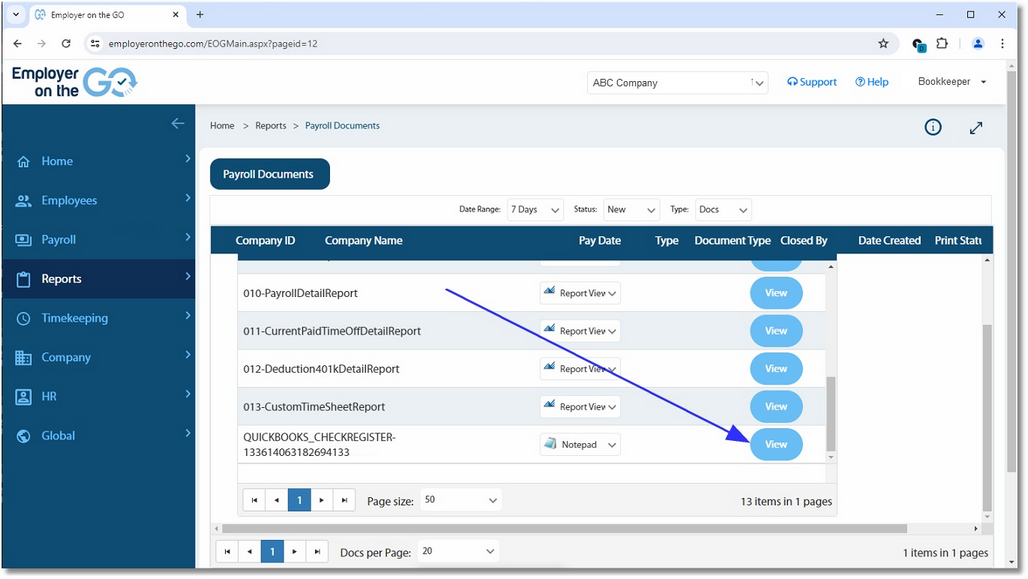Expand the page to fullscreen with diagonal arrows

coord(975,128)
